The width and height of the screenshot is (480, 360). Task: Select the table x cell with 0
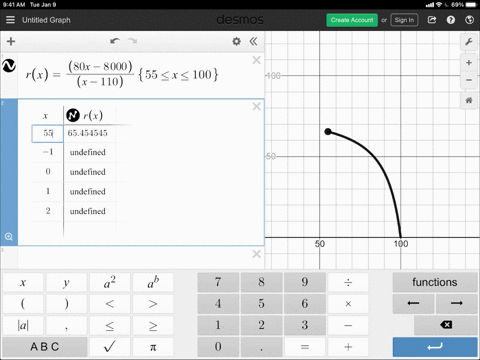click(48, 172)
